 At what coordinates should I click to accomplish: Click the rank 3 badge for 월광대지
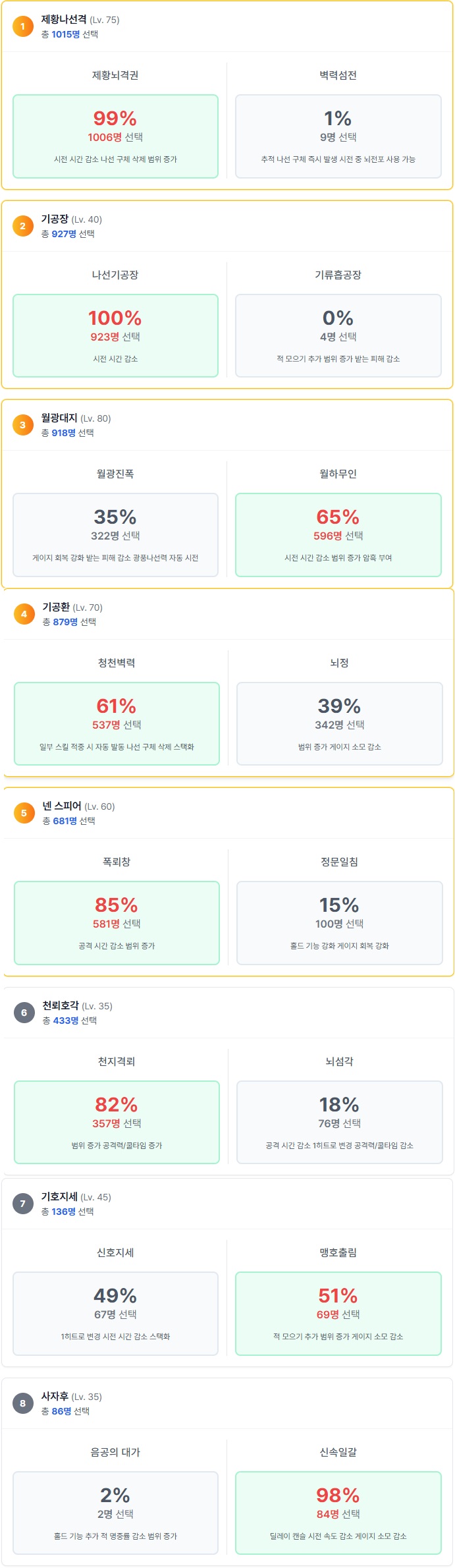(23, 425)
